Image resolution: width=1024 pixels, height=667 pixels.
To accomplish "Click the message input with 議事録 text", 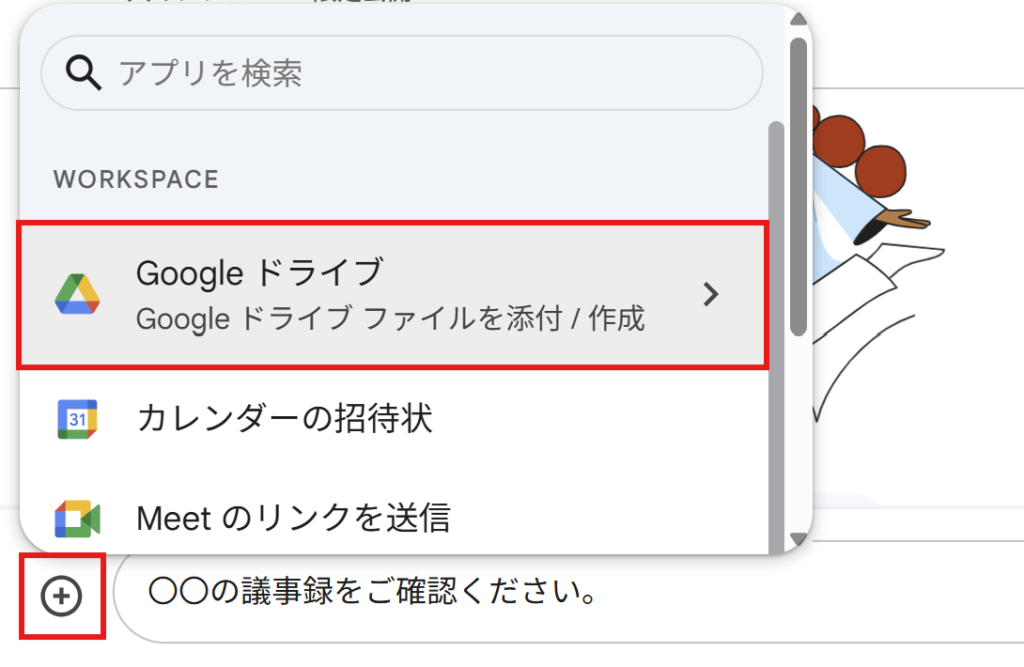I will pyautogui.click(x=568, y=592).
